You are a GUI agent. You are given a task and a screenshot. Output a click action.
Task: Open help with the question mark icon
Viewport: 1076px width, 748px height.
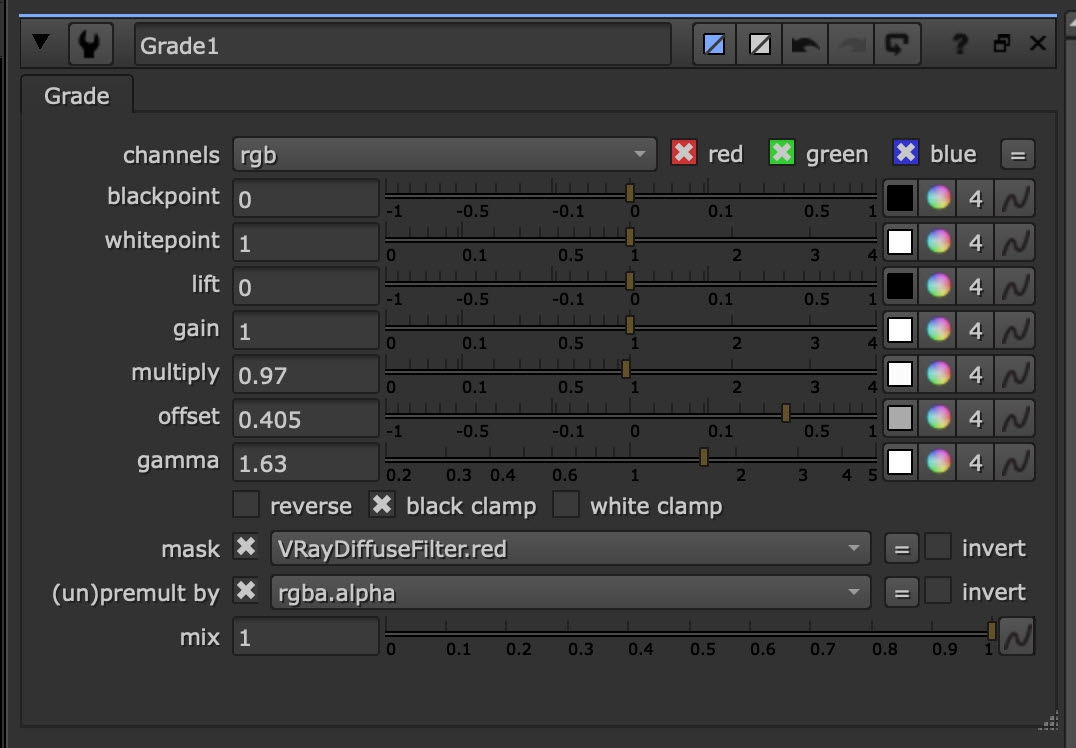coord(960,45)
